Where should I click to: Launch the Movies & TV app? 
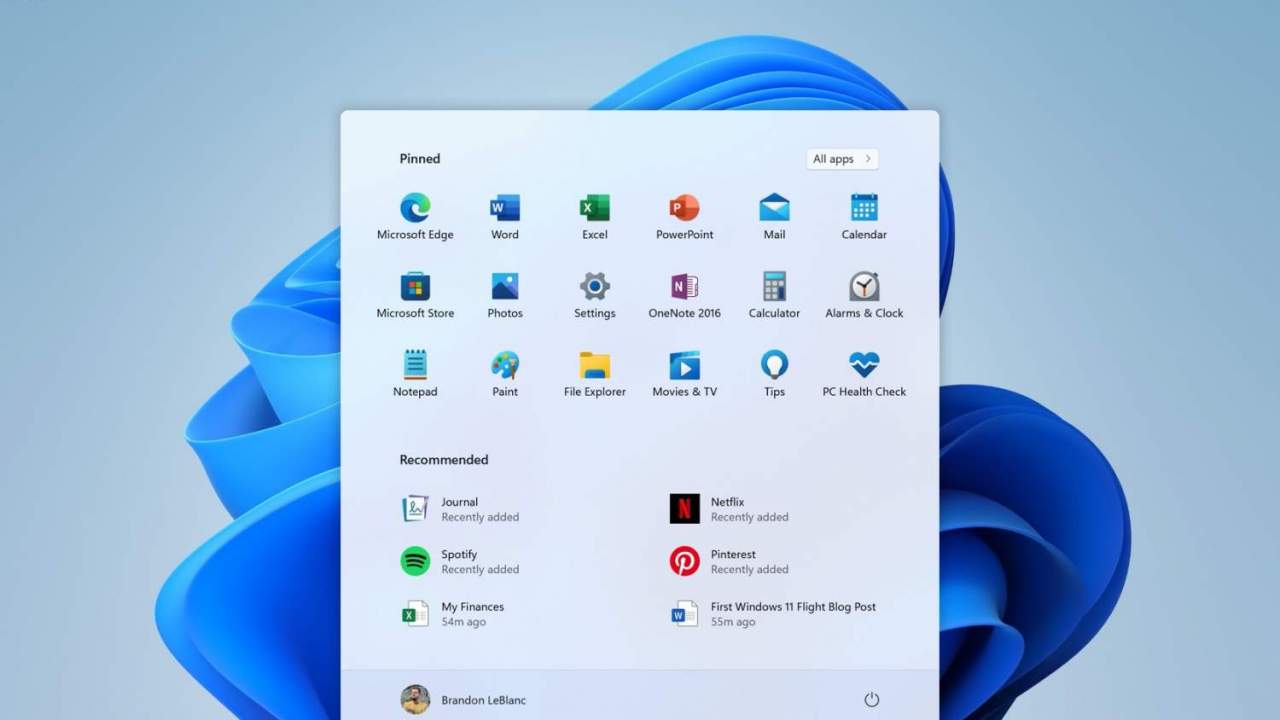tap(685, 365)
